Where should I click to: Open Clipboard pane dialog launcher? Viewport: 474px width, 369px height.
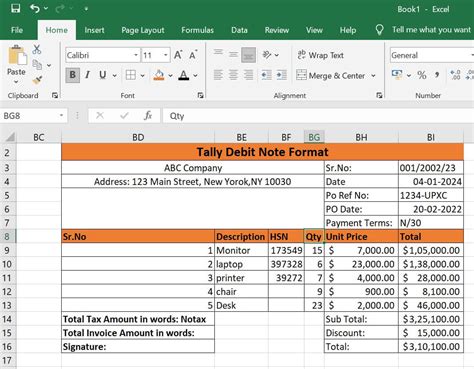click(55, 96)
